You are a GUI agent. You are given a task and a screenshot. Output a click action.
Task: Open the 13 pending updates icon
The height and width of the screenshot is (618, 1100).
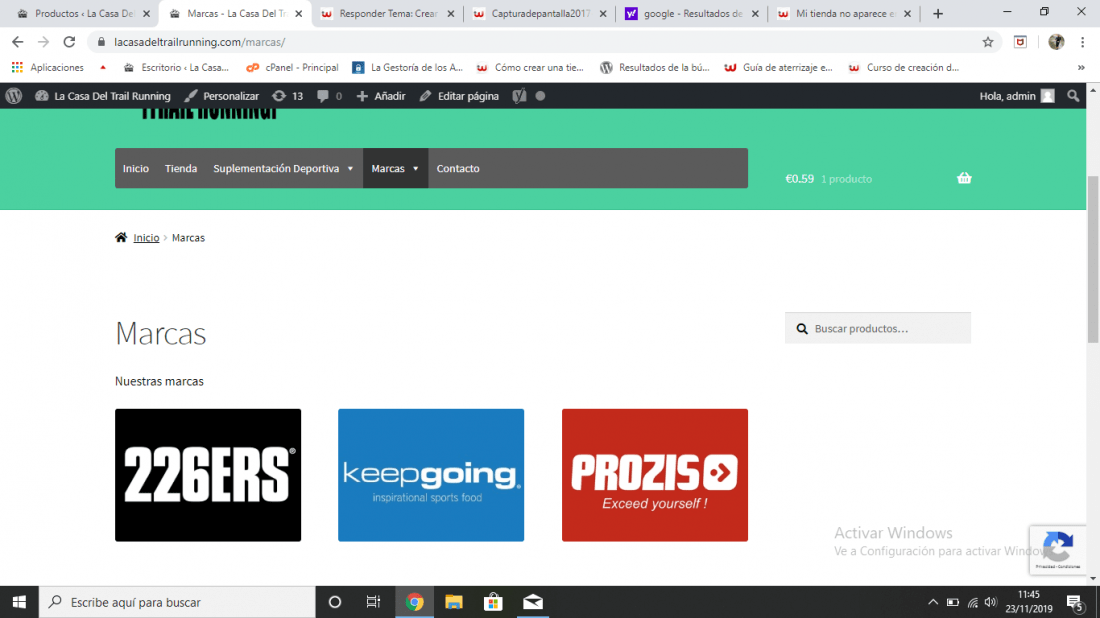[288, 96]
